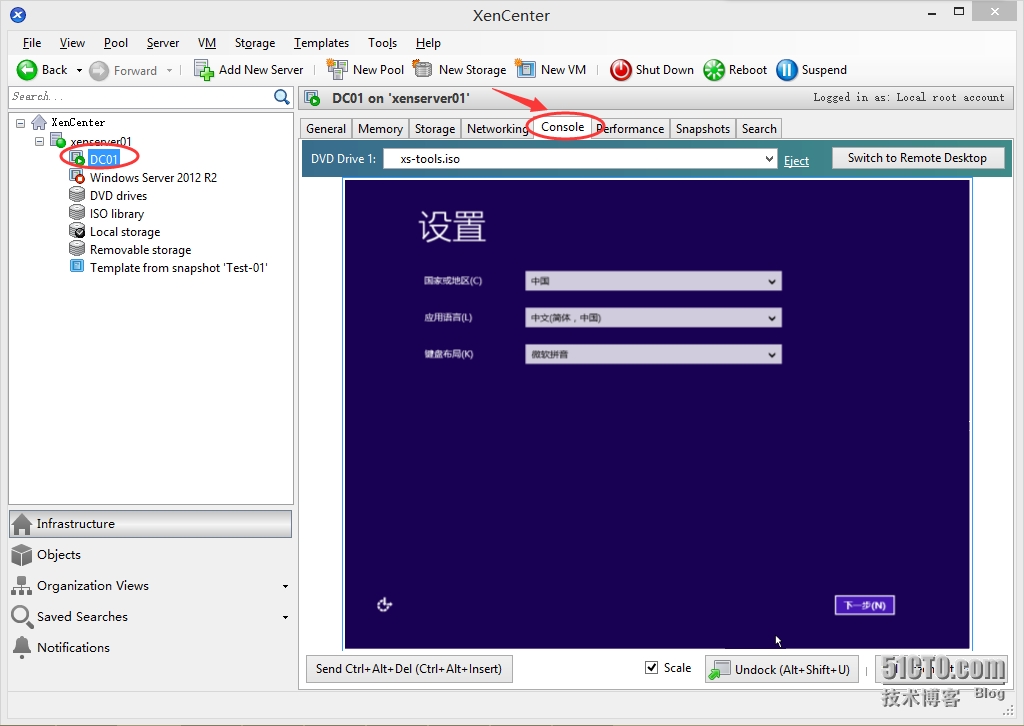1024x726 pixels.
Task: Click the New Pool icon
Action: coord(337,69)
